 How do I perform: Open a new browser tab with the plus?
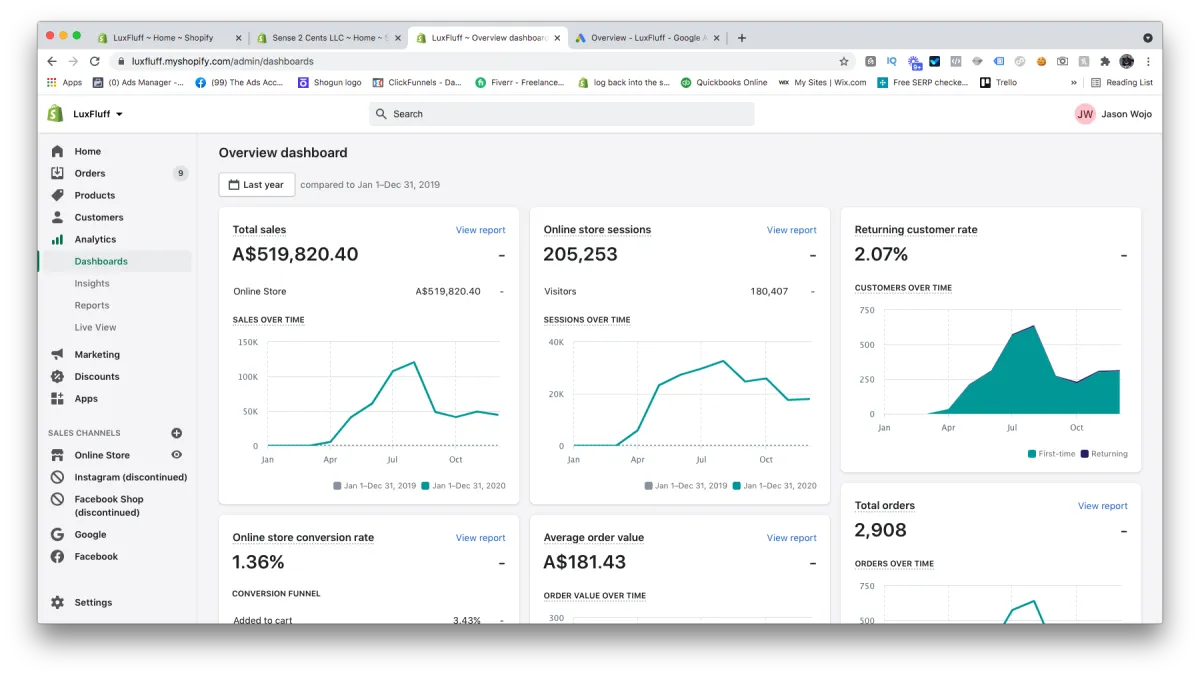pos(741,38)
